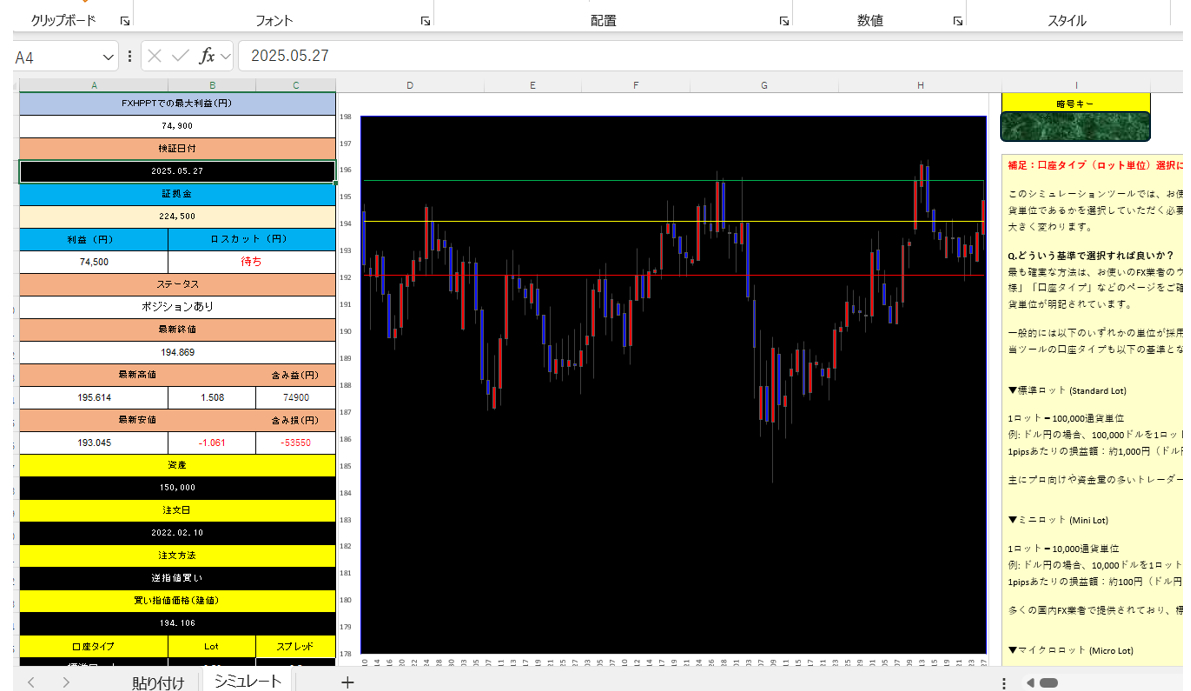Click the Insert Function fx icon
This screenshot has width=1191, height=691.
[207, 56]
